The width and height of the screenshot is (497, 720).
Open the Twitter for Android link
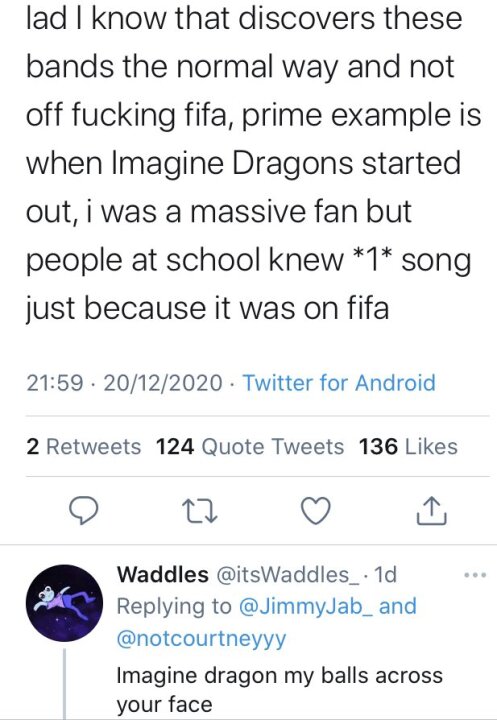(339, 382)
